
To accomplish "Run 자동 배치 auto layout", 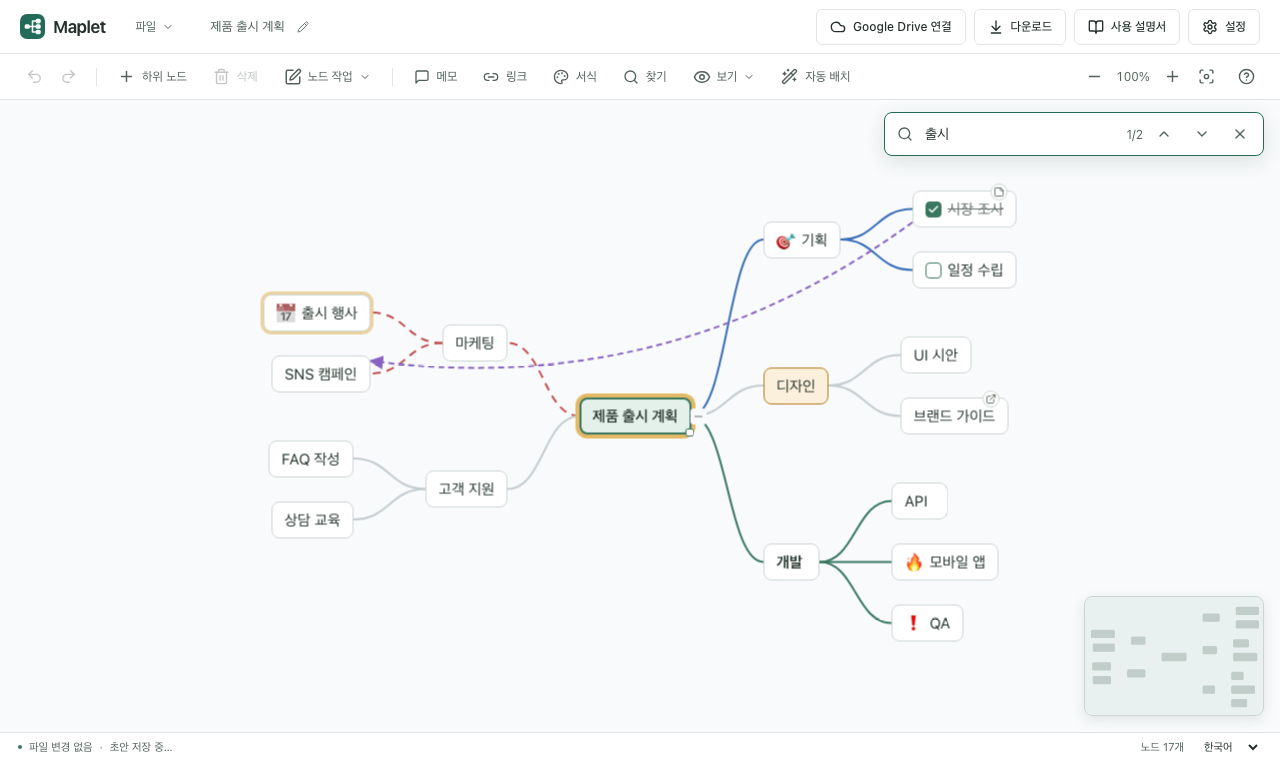I will pyautogui.click(x=816, y=77).
